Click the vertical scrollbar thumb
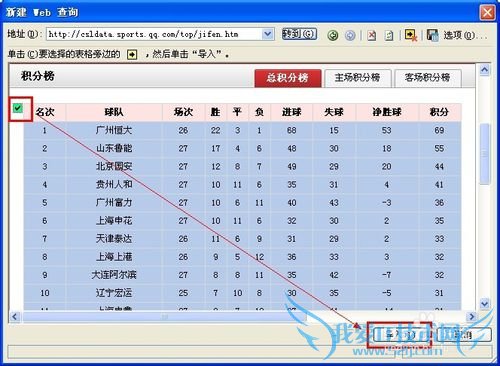The width and height of the screenshot is (500, 366). click(x=484, y=154)
